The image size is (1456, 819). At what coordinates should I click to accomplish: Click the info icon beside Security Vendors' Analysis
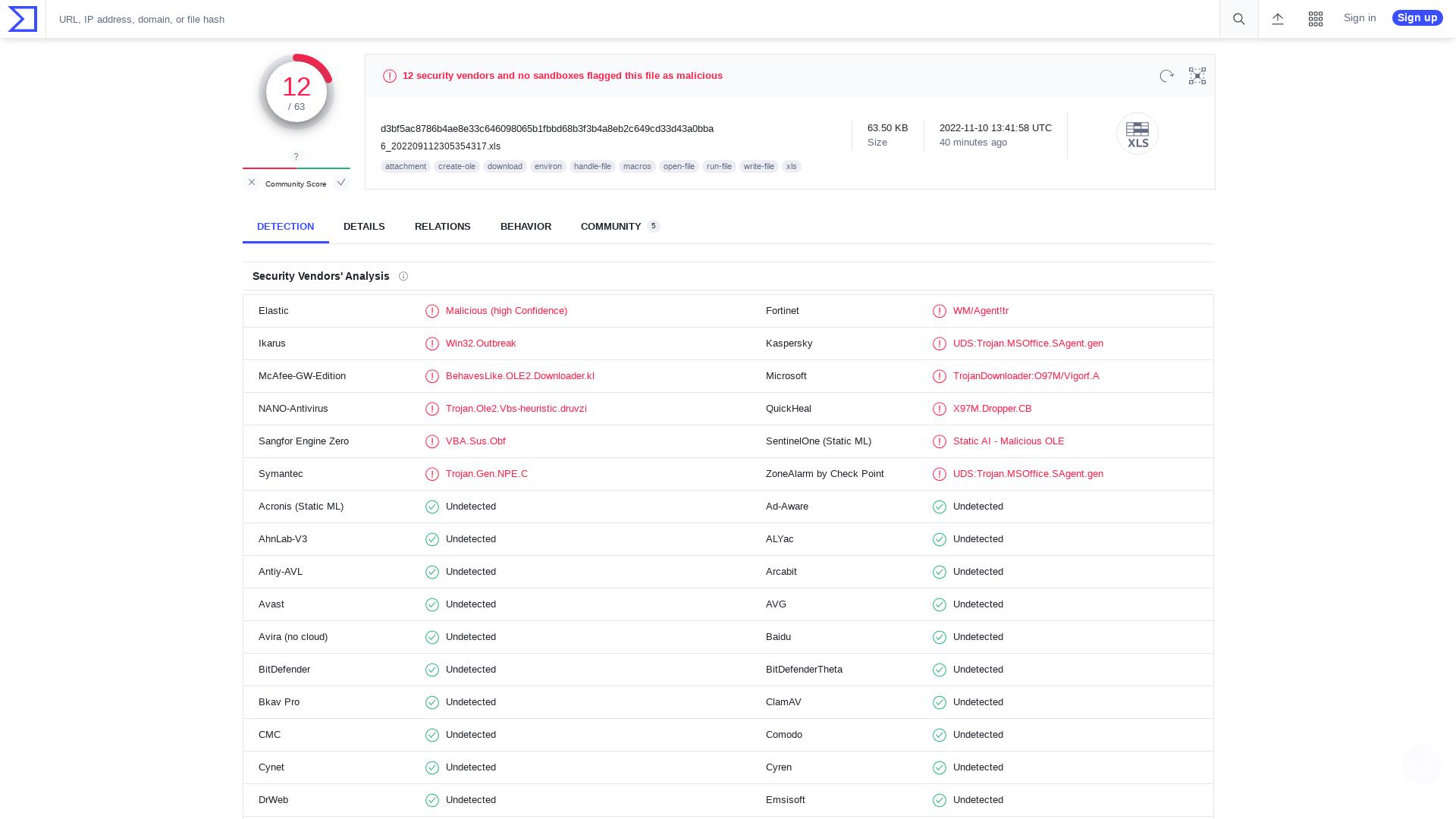point(403,276)
